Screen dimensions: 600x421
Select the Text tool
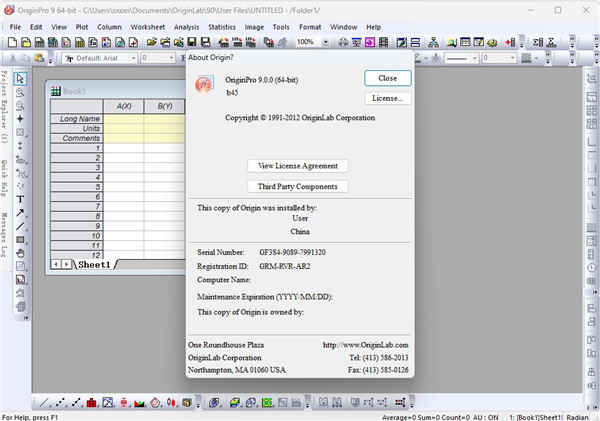[21, 199]
